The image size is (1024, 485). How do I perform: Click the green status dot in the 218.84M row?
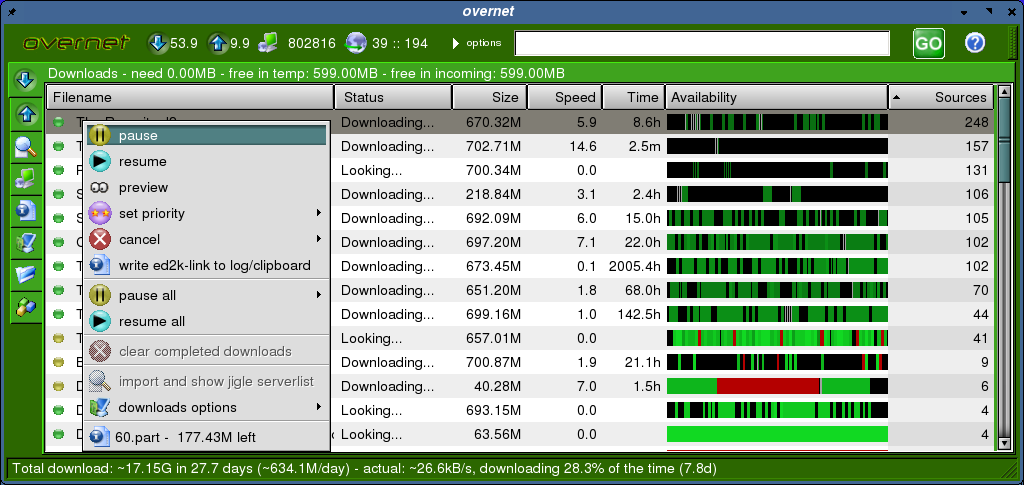[58, 194]
